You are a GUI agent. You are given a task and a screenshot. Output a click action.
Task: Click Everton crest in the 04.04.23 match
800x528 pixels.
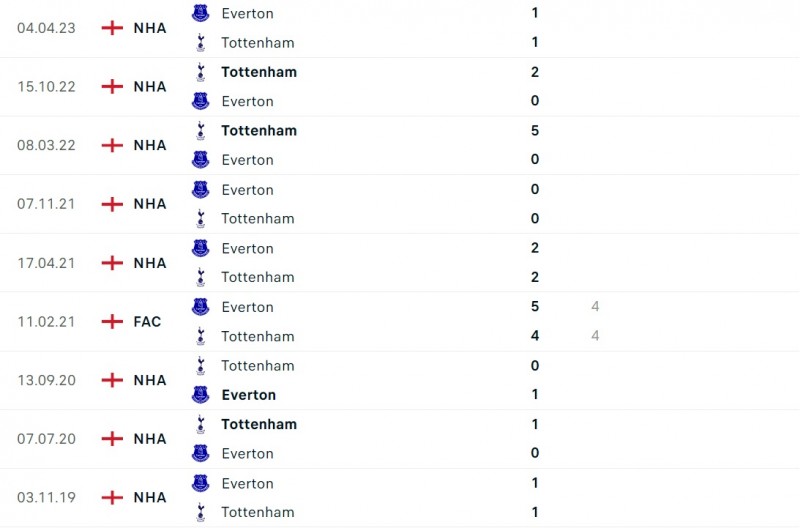[x=201, y=13]
